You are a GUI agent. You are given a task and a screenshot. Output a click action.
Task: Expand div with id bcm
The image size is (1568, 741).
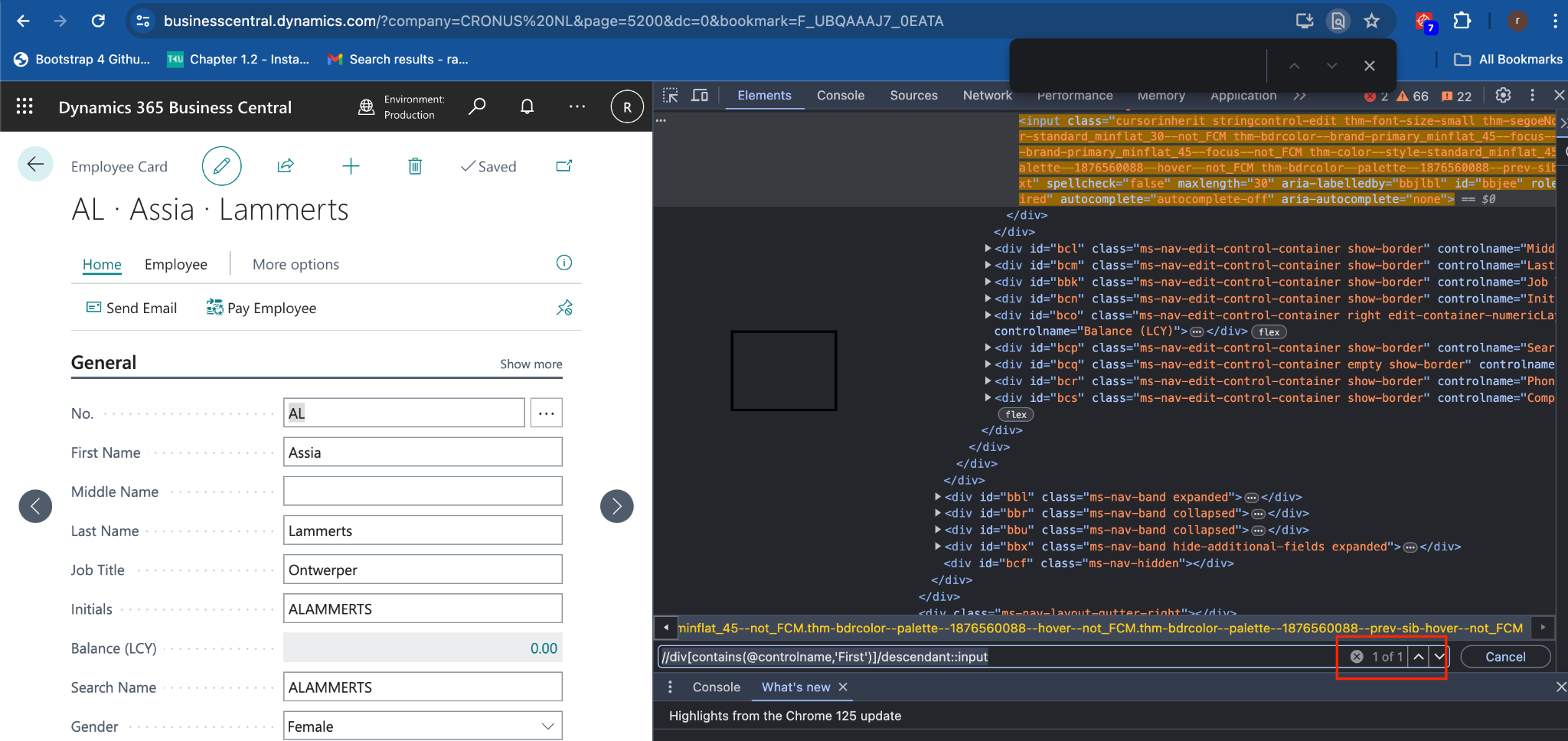(x=988, y=266)
